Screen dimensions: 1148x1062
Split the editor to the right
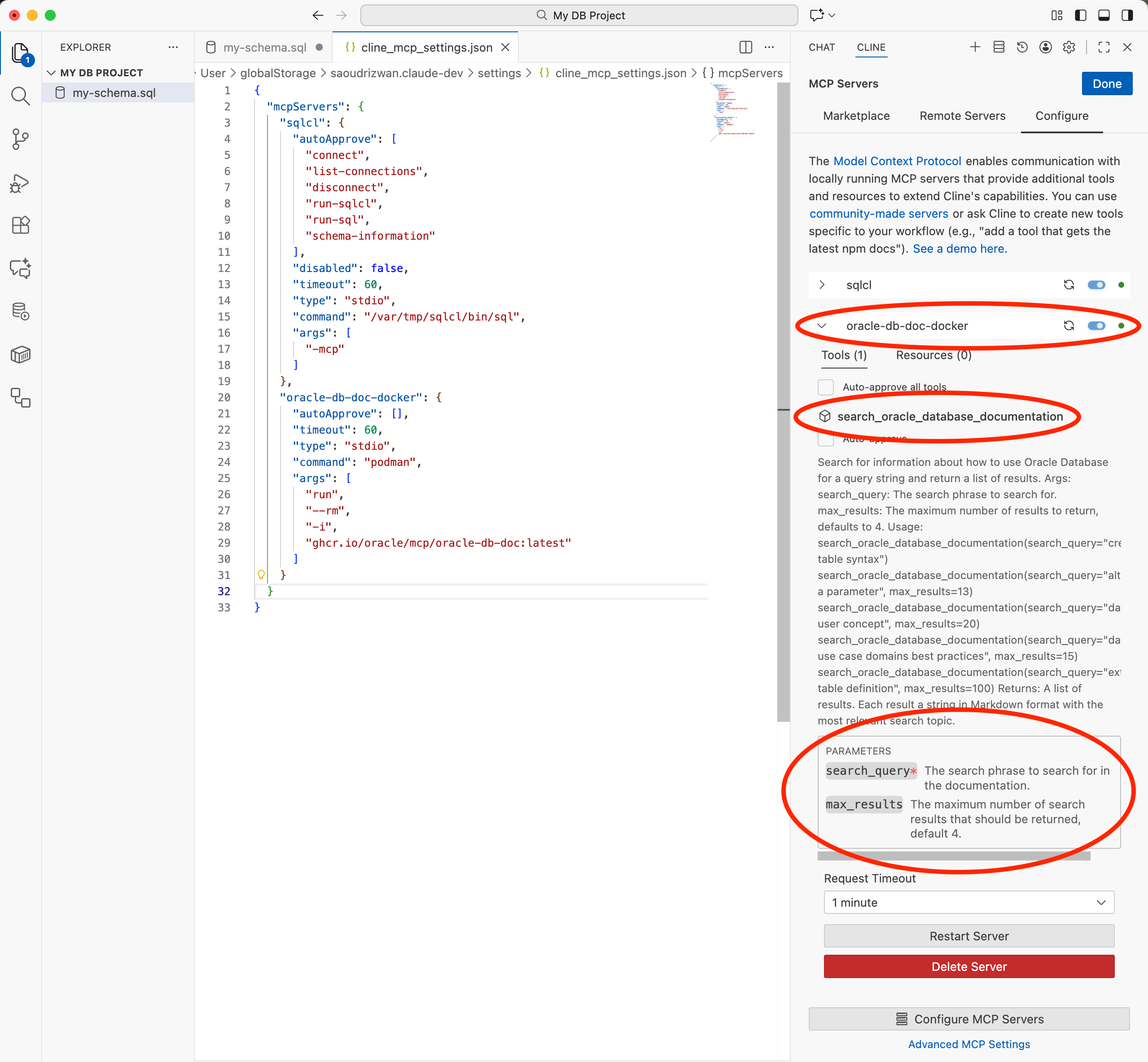pyautogui.click(x=745, y=47)
